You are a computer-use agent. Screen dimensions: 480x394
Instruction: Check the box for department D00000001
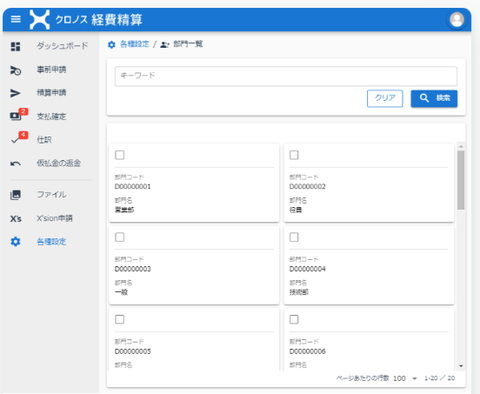pyautogui.click(x=120, y=155)
